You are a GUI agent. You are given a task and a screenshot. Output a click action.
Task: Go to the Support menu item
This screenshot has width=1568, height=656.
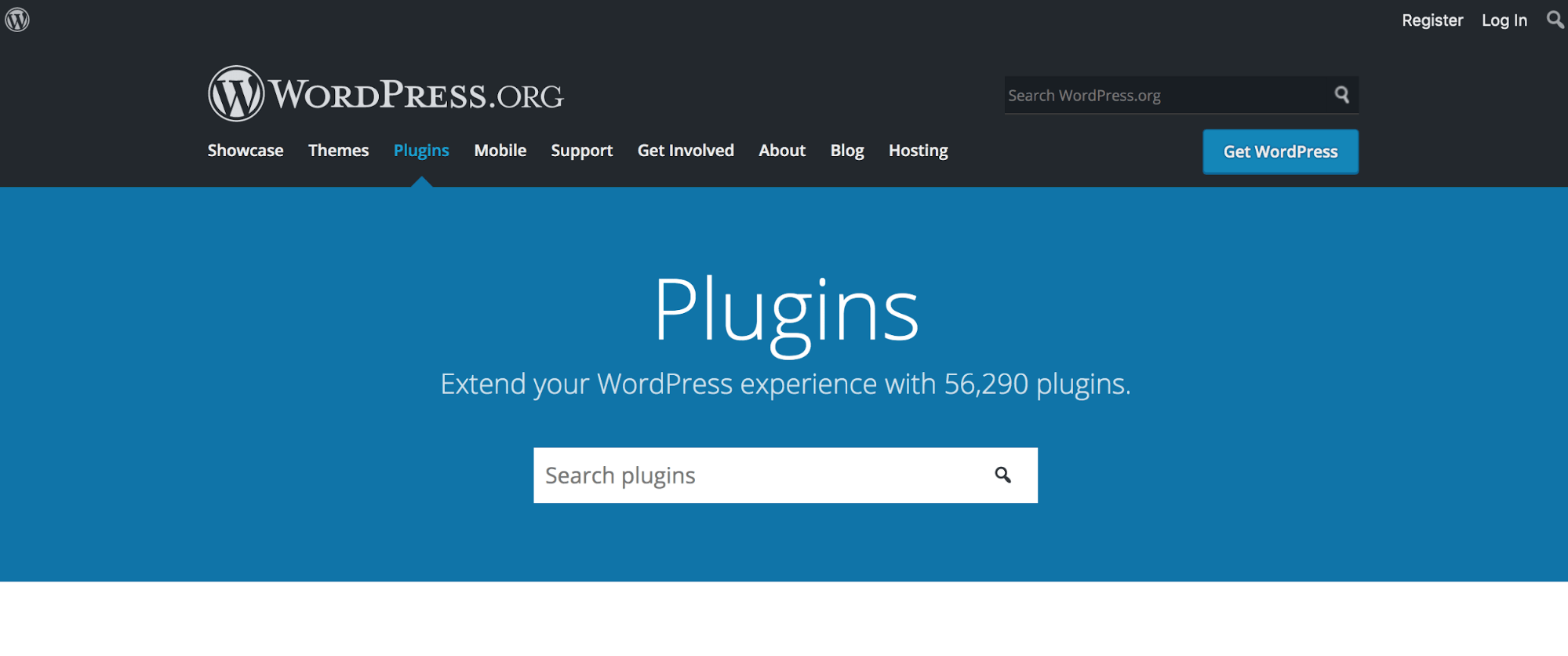point(581,150)
